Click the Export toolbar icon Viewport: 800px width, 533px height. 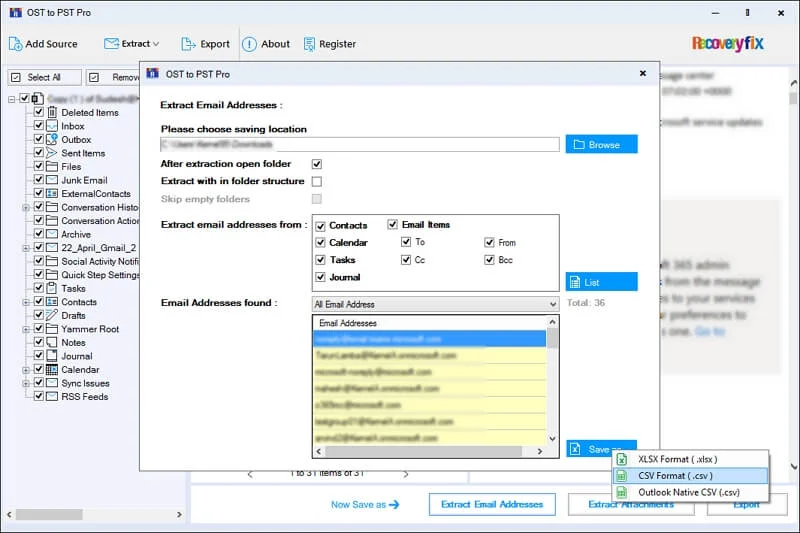click(190, 44)
